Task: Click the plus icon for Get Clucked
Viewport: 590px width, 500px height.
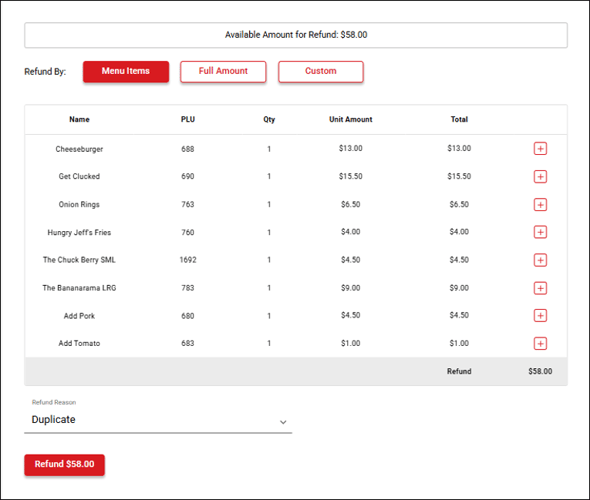Action: click(x=540, y=176)
